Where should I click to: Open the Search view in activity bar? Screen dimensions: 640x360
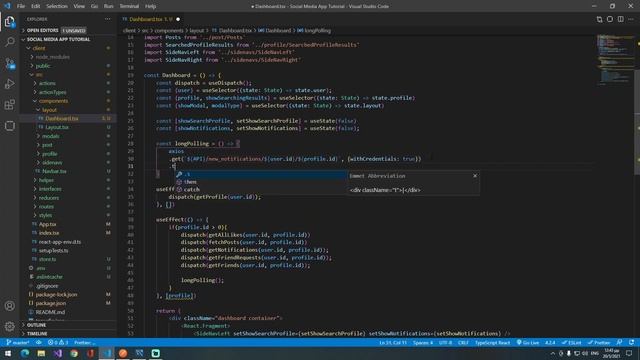click(9, 42)
